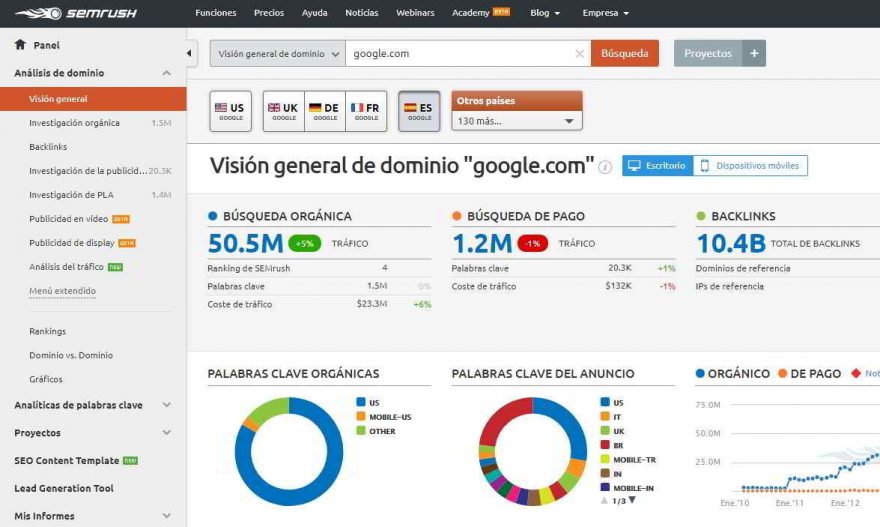Click the plus icon beside Proyectos
The height and width of the screenshot is (527, 880).
754,54
